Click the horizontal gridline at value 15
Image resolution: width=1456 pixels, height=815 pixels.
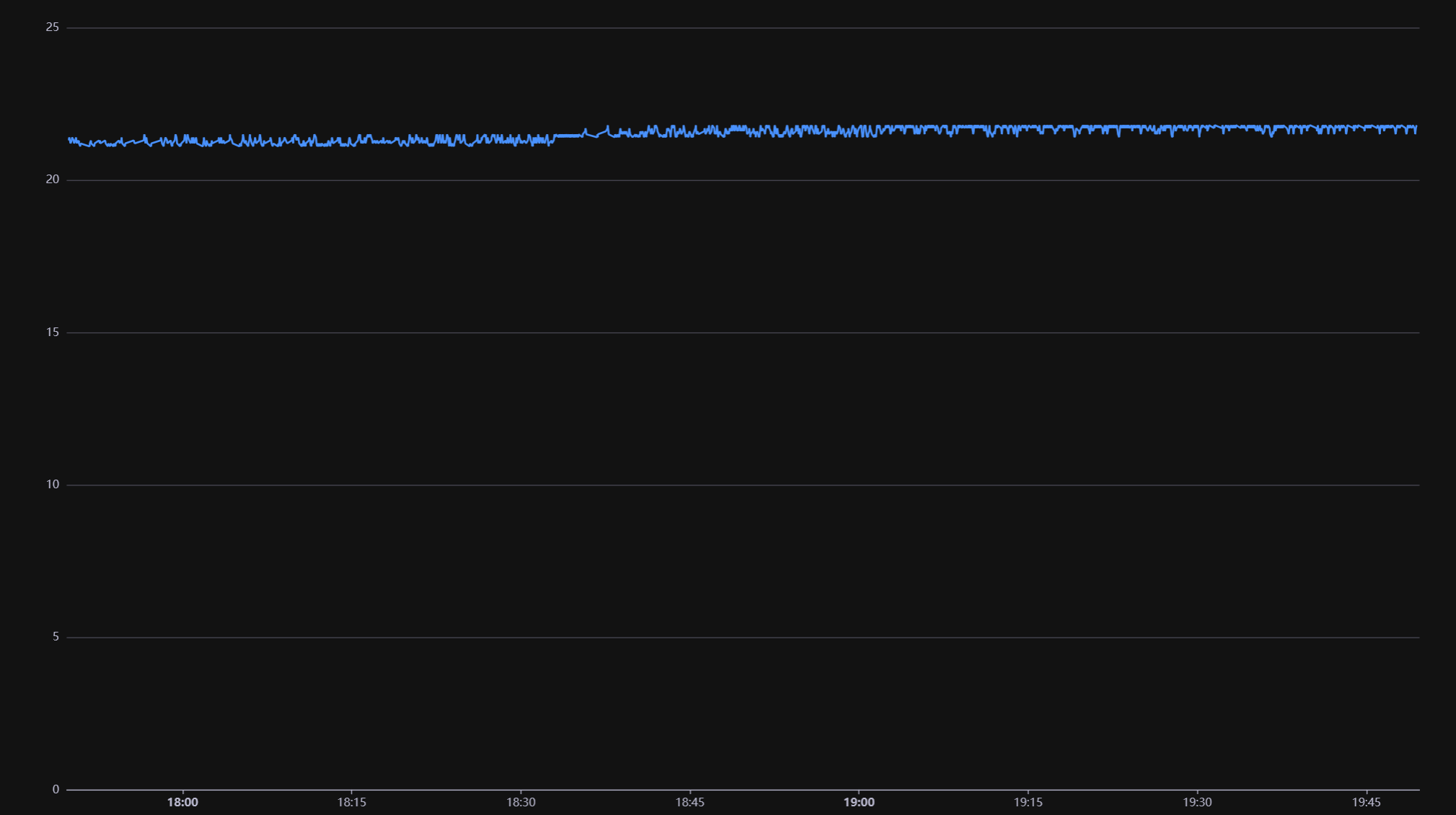(x=721, y=332)
